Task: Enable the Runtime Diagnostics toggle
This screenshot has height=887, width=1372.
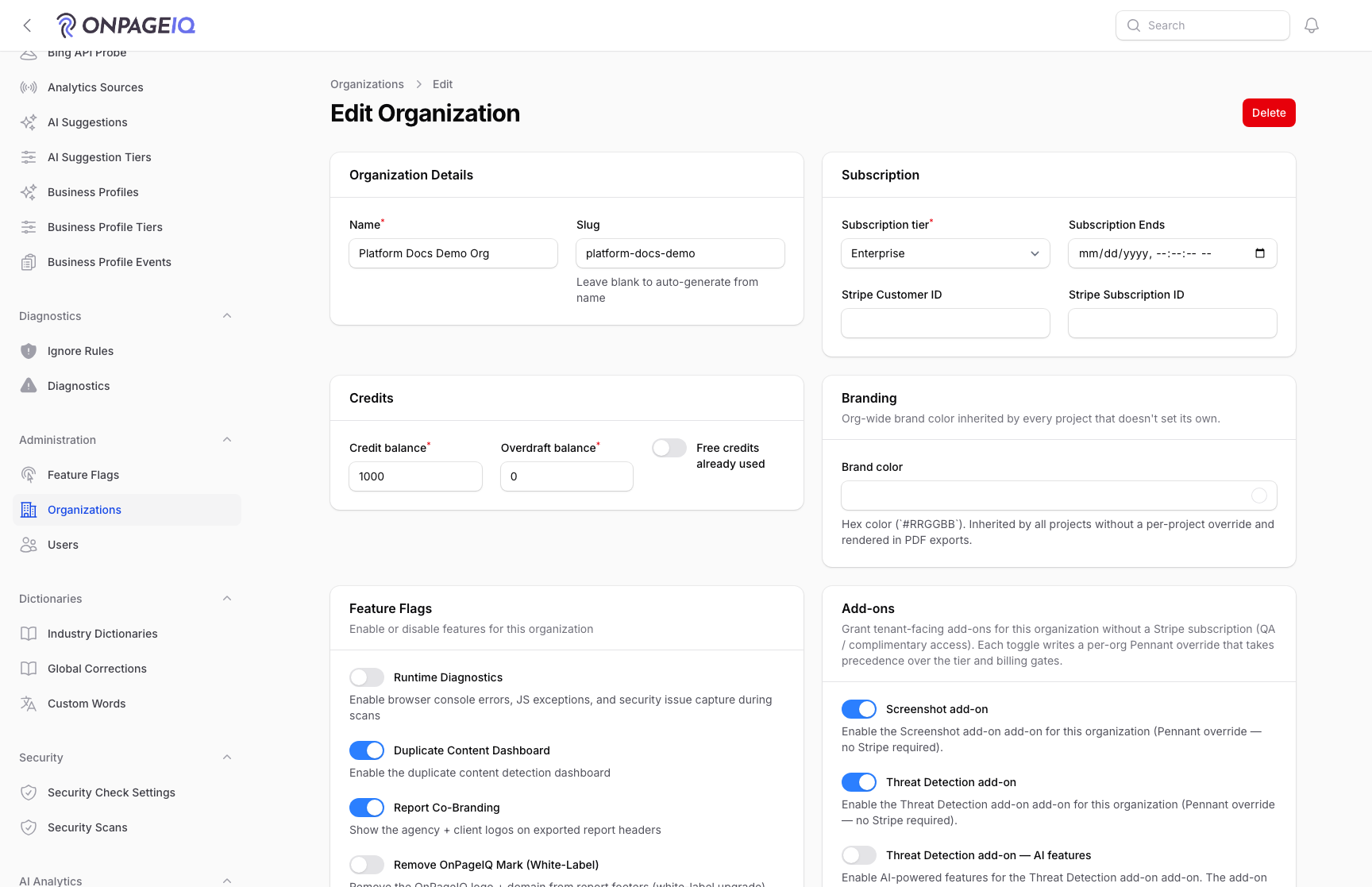Action: [367, 677]
